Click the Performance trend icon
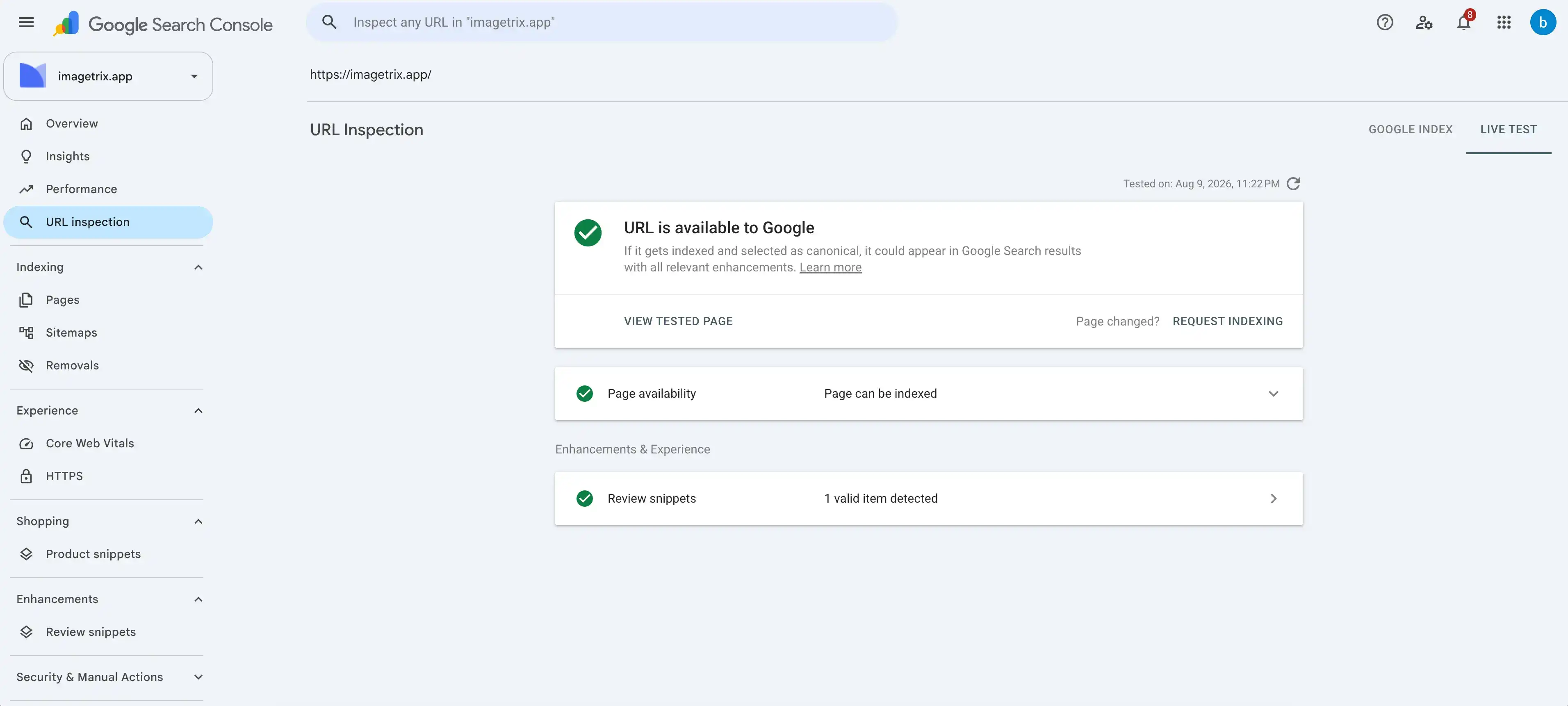The width and height of the screenshot is (1568, 706). tap(26, 189)
